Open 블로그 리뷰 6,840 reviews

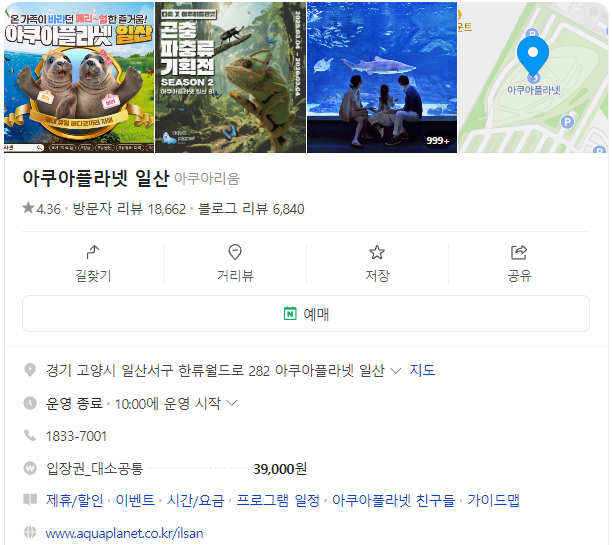coord(251,209)
